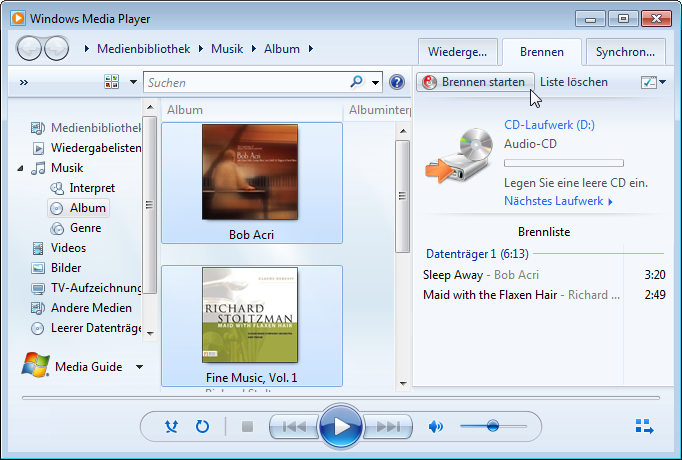The image size is (682, 460).
Task: Select Maid with the Flaxen Hair track
Action: pos(544,295)
